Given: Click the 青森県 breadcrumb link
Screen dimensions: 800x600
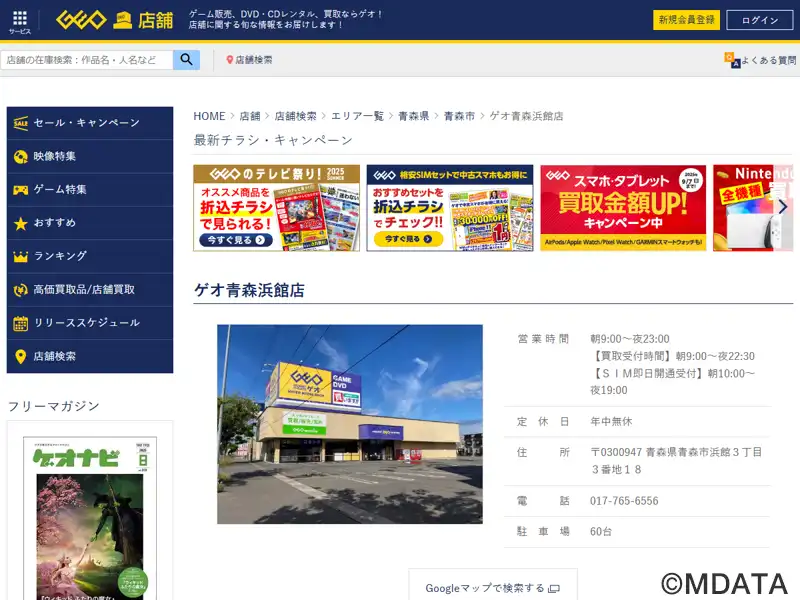Looking at the screenshot, I should click(x=413, y=116).
